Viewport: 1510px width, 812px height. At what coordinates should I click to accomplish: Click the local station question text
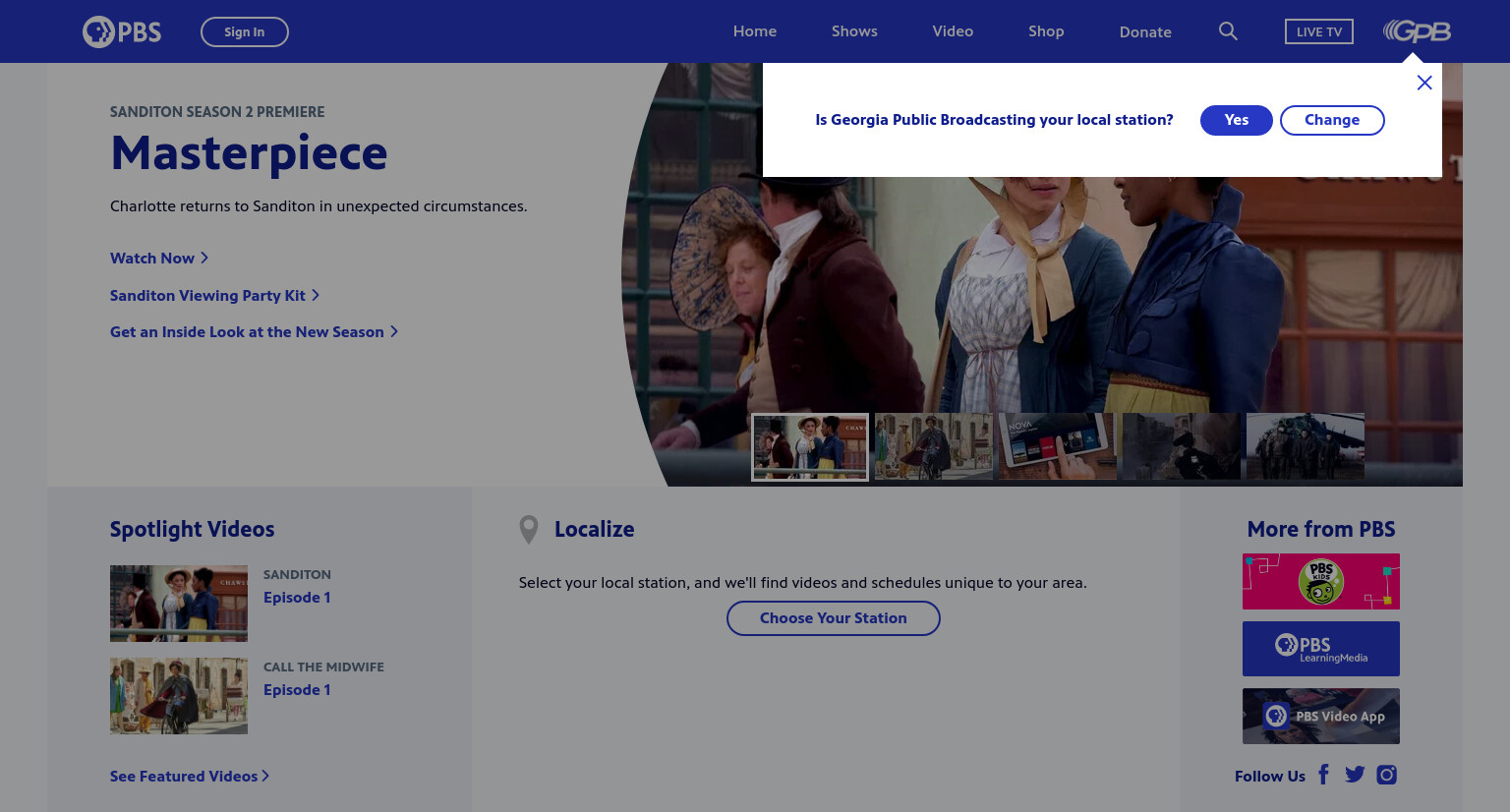point(994,120)
